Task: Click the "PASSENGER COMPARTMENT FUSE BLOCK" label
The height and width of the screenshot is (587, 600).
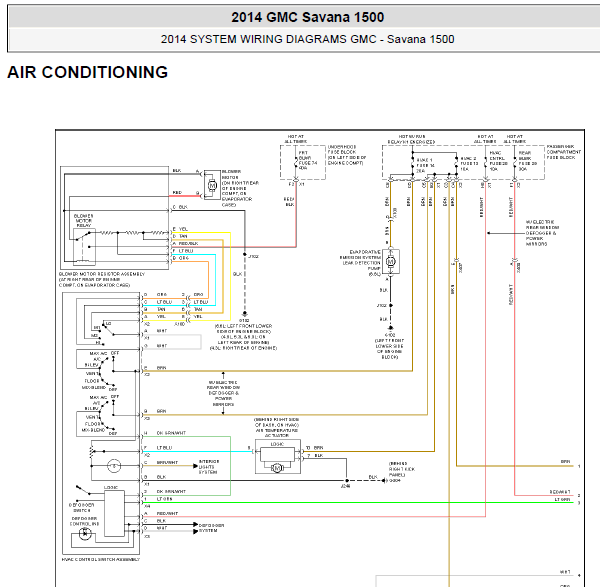Action: coord(564,152)
